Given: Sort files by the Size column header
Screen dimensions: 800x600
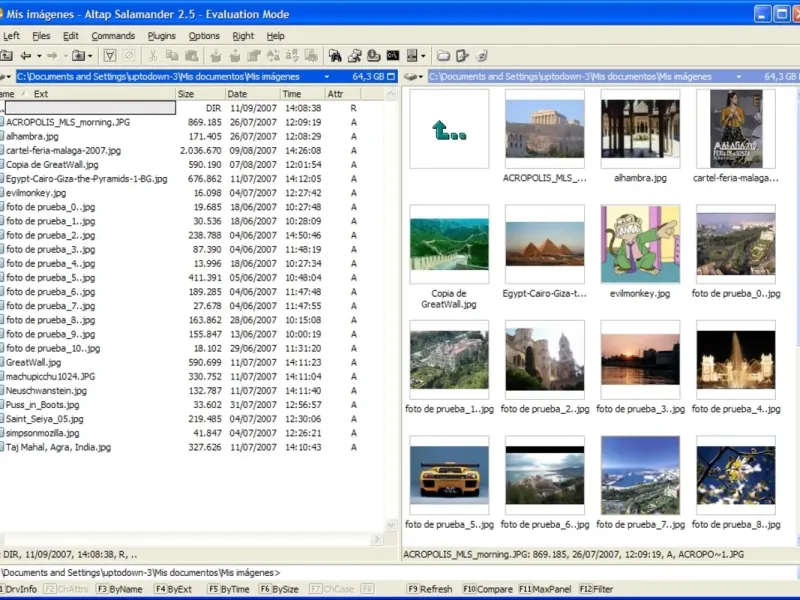Looking at the screenshot, I should point(186,94).
